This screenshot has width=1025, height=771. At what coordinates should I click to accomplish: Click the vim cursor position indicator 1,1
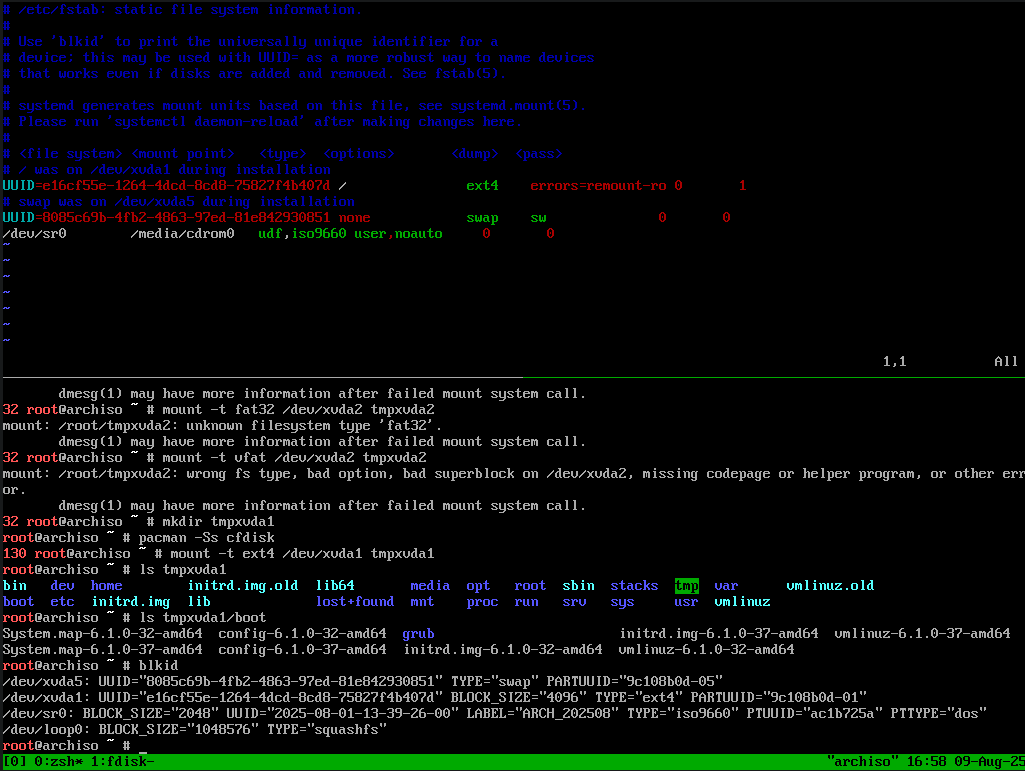click(x=894, y=362)
